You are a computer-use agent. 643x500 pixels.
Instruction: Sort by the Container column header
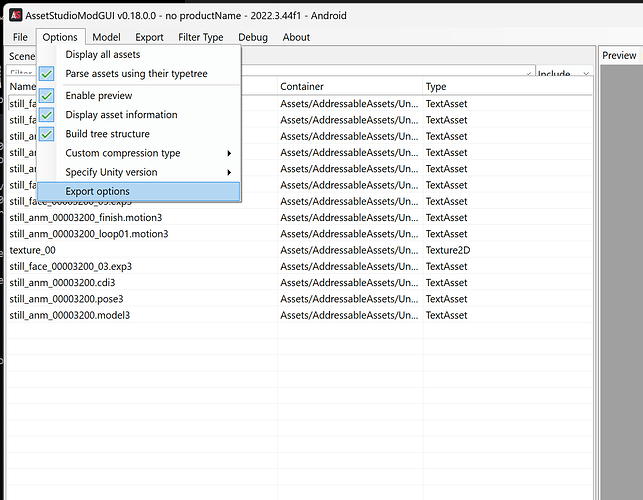350,87
